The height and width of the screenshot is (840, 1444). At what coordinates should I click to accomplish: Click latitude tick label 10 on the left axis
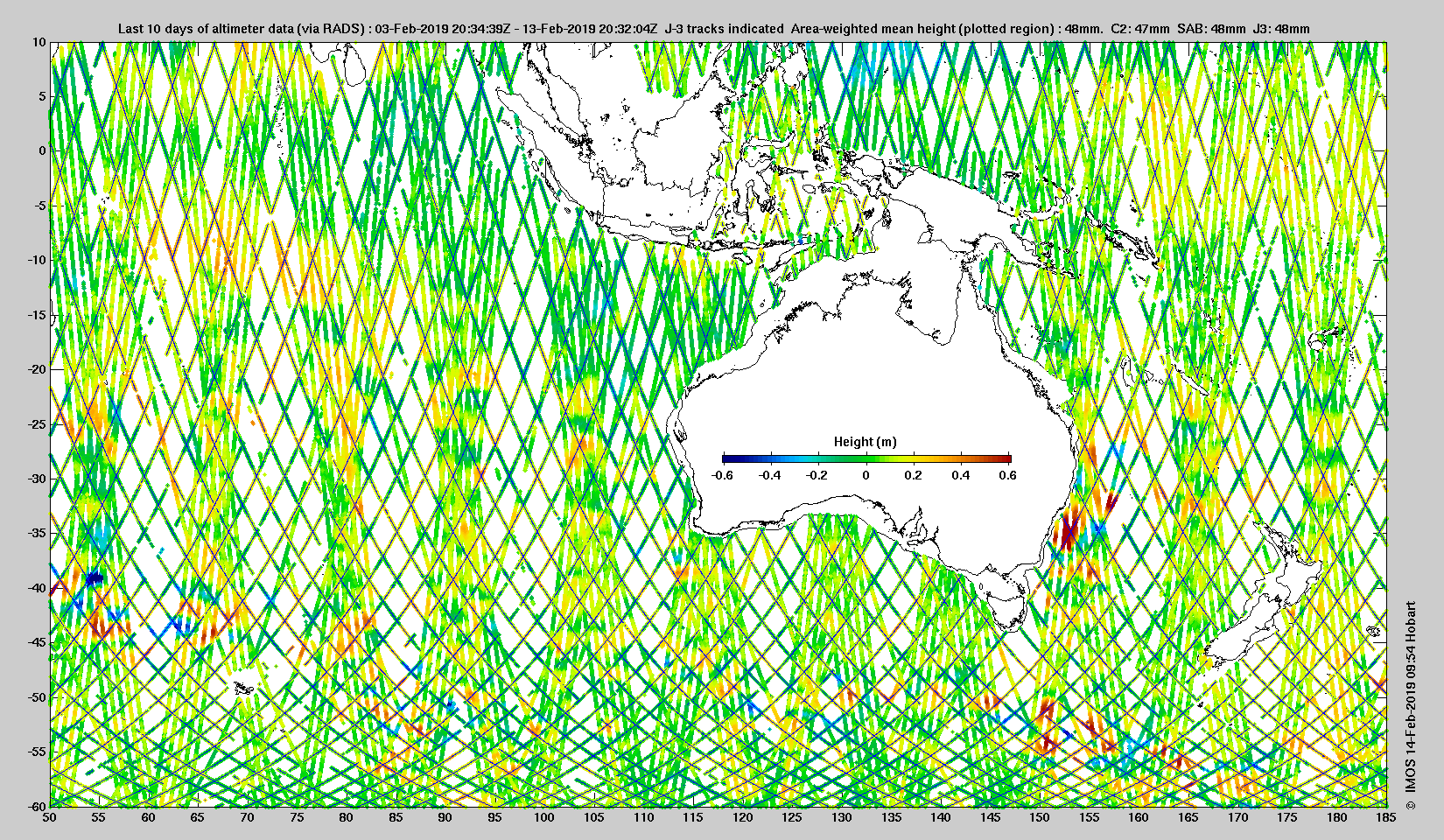(x=39, y=41)
